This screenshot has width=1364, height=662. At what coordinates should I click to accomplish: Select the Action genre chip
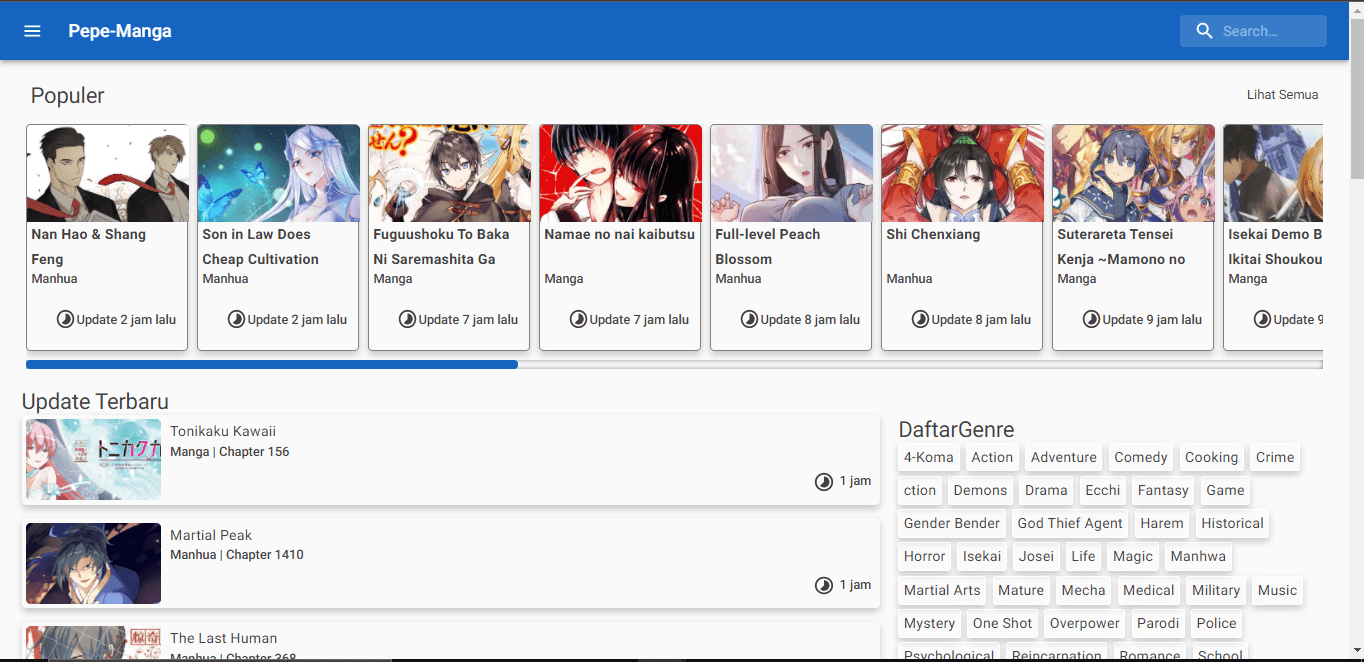pos(992,457)
